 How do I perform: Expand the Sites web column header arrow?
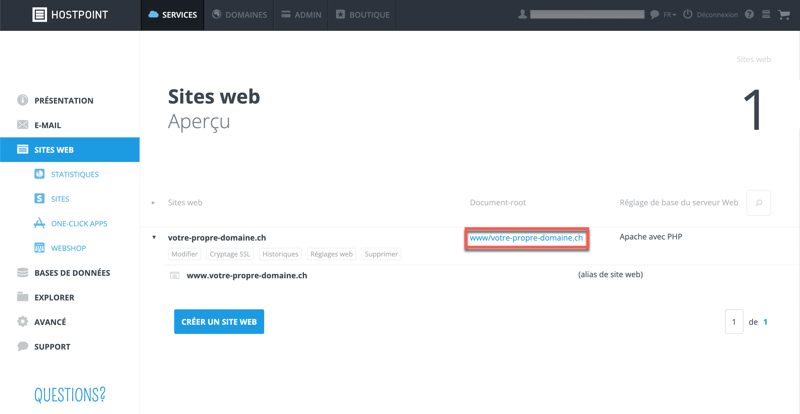point(153,203)
